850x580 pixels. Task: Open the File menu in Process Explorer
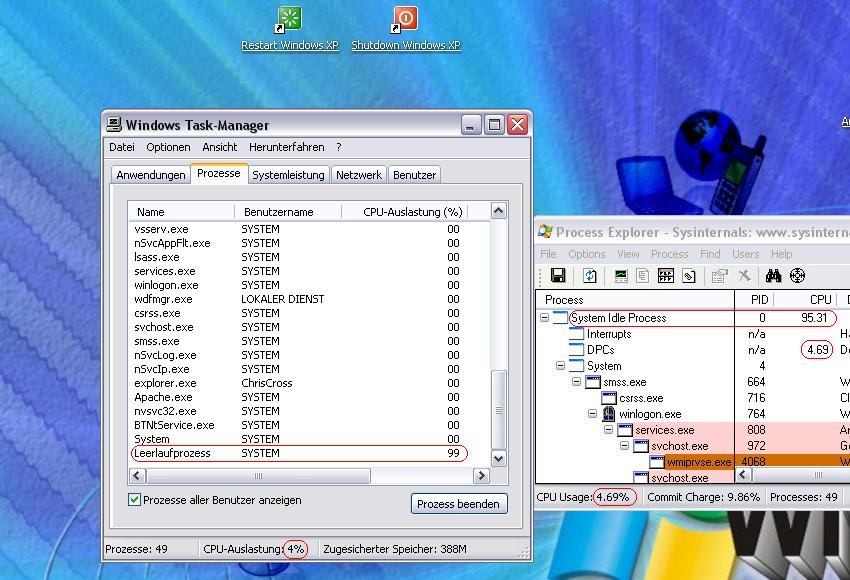[x=548, y=254]
